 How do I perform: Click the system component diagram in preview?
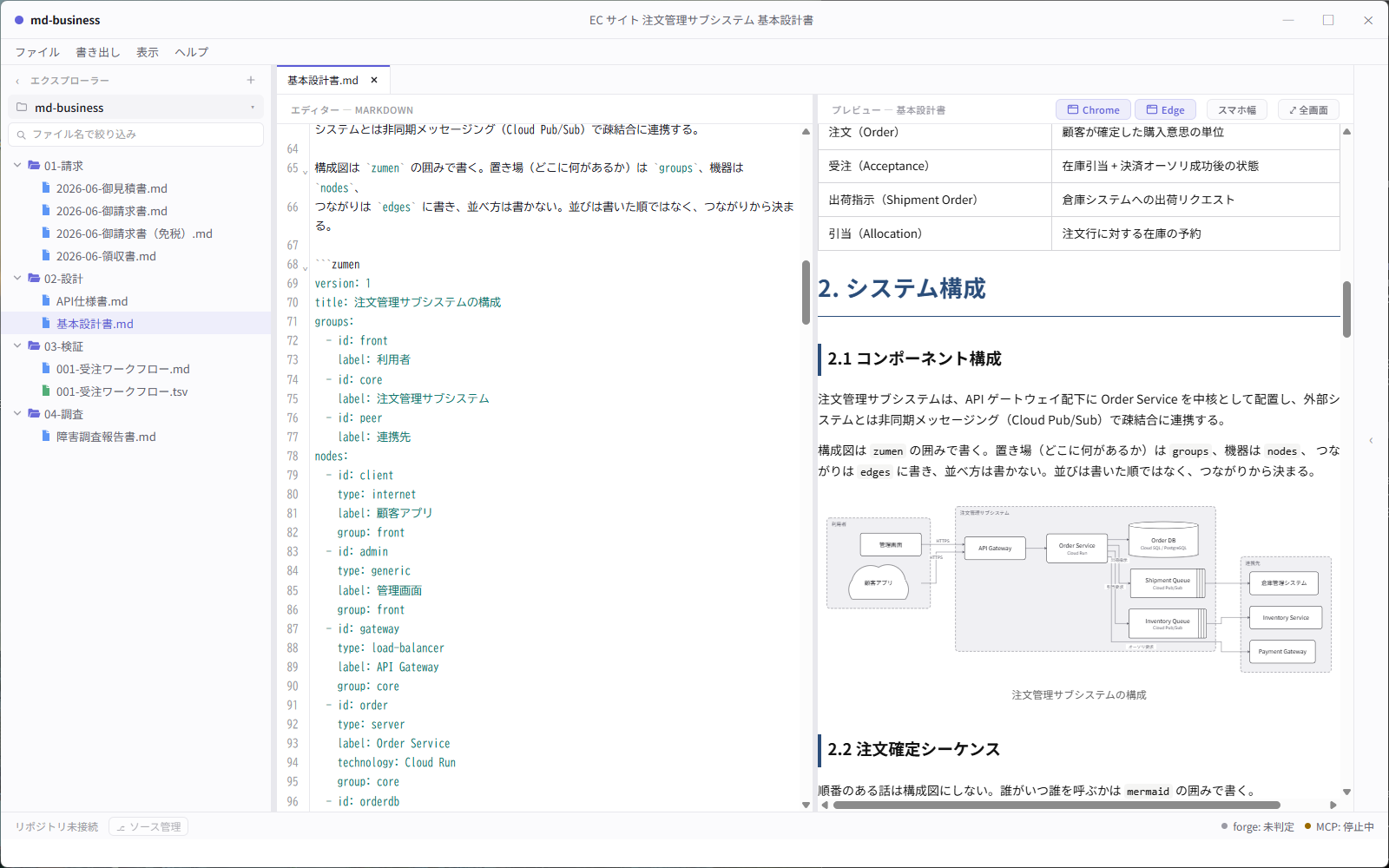(1079, 588)
